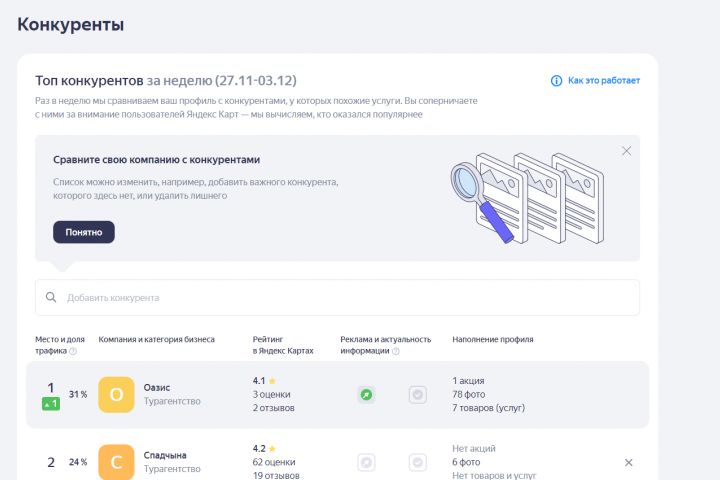The width and height of the screenshot is (720, 480).
Task: Click the 4.1 star rating for Оазис
Action: [264, 381]
